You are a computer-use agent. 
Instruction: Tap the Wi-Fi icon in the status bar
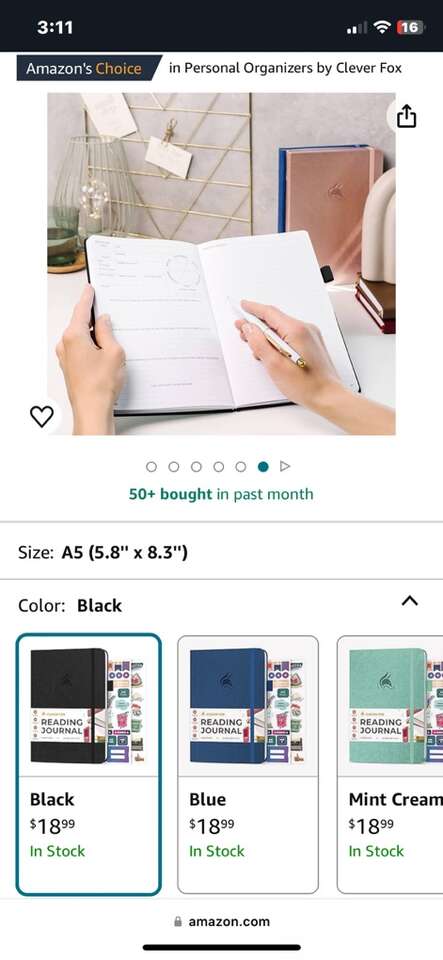click(x=382, y=27)
